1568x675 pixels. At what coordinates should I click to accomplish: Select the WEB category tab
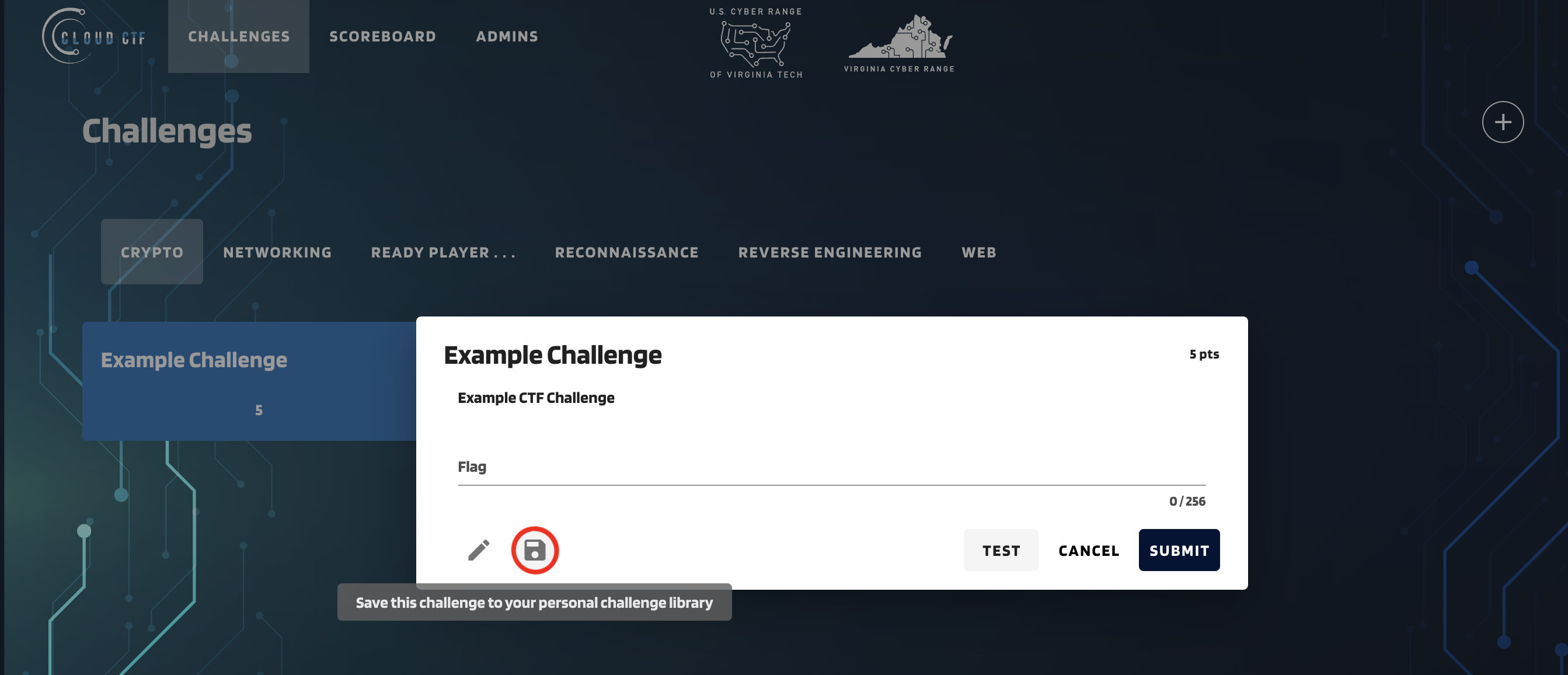(x=979, y=251)
